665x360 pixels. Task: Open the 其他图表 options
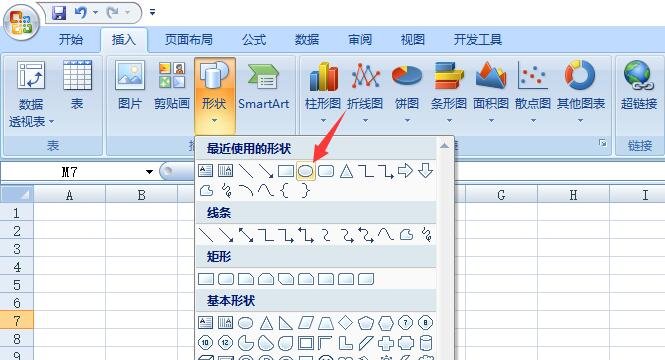pos(580,92)
